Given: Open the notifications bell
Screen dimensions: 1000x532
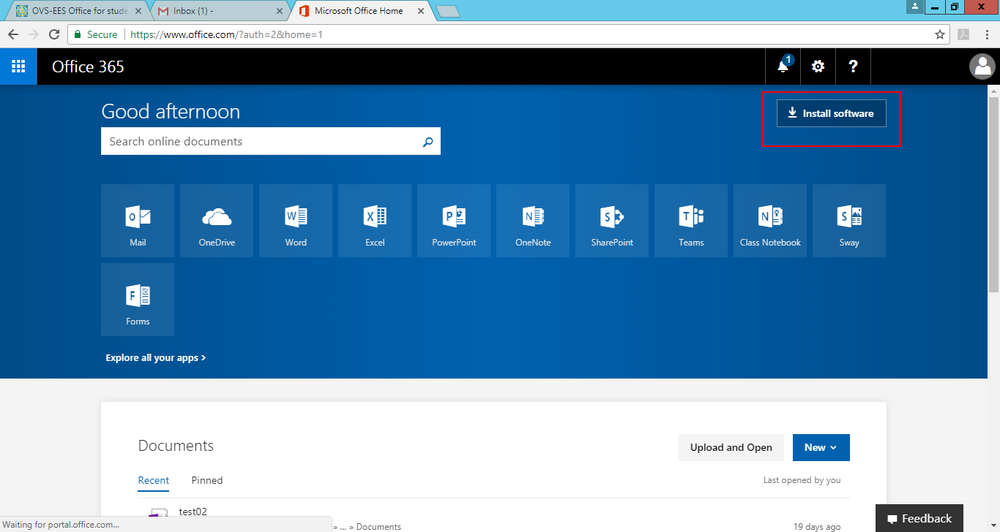Looking at the screenshot, I should (x=783, y=66).
